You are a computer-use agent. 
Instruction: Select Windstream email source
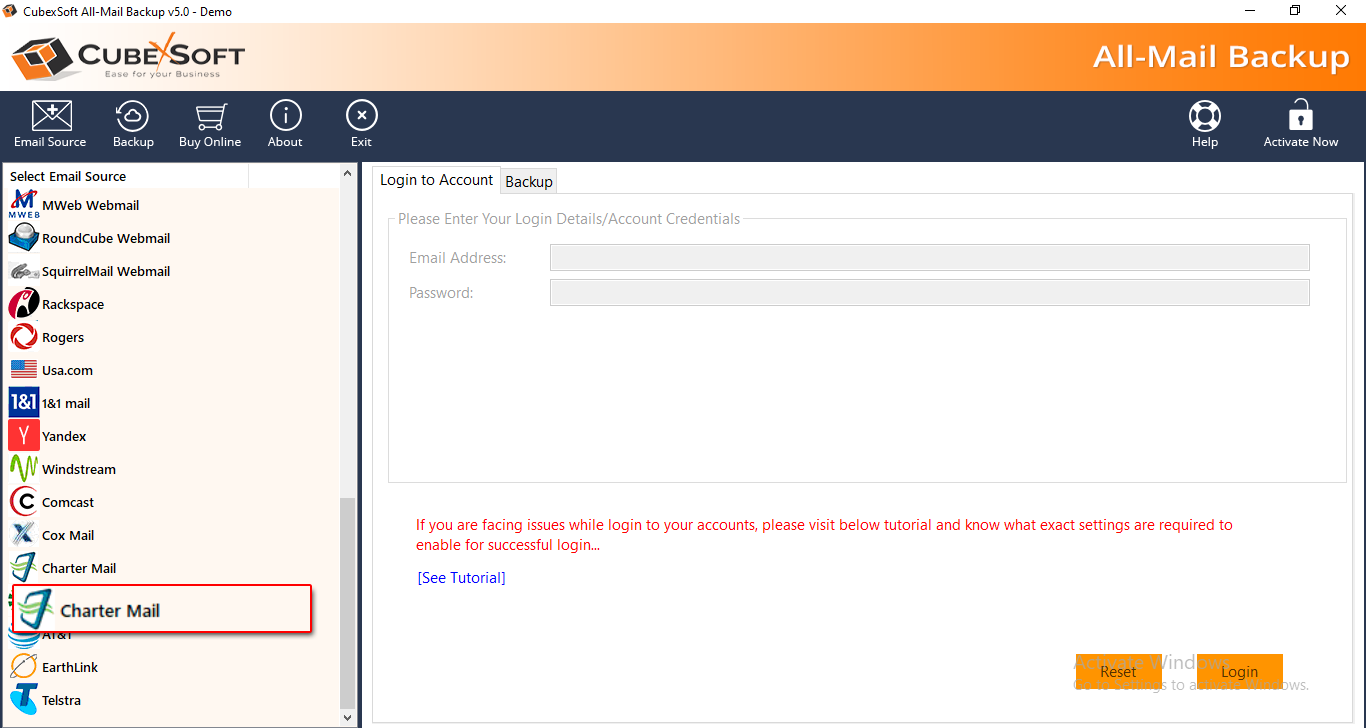click(x=78, y=469)
